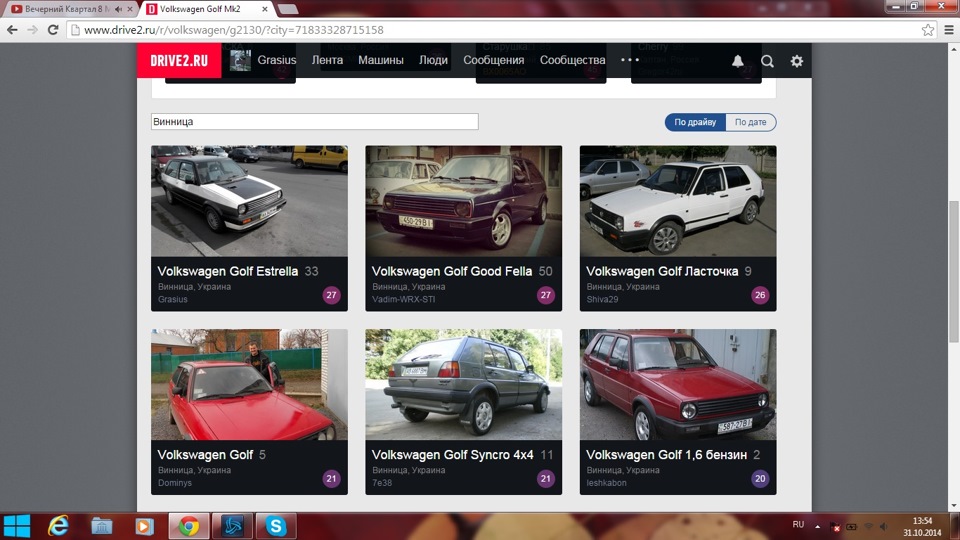Open a new browser tab
The image size is (960, 540).
[x=287, y=9]
